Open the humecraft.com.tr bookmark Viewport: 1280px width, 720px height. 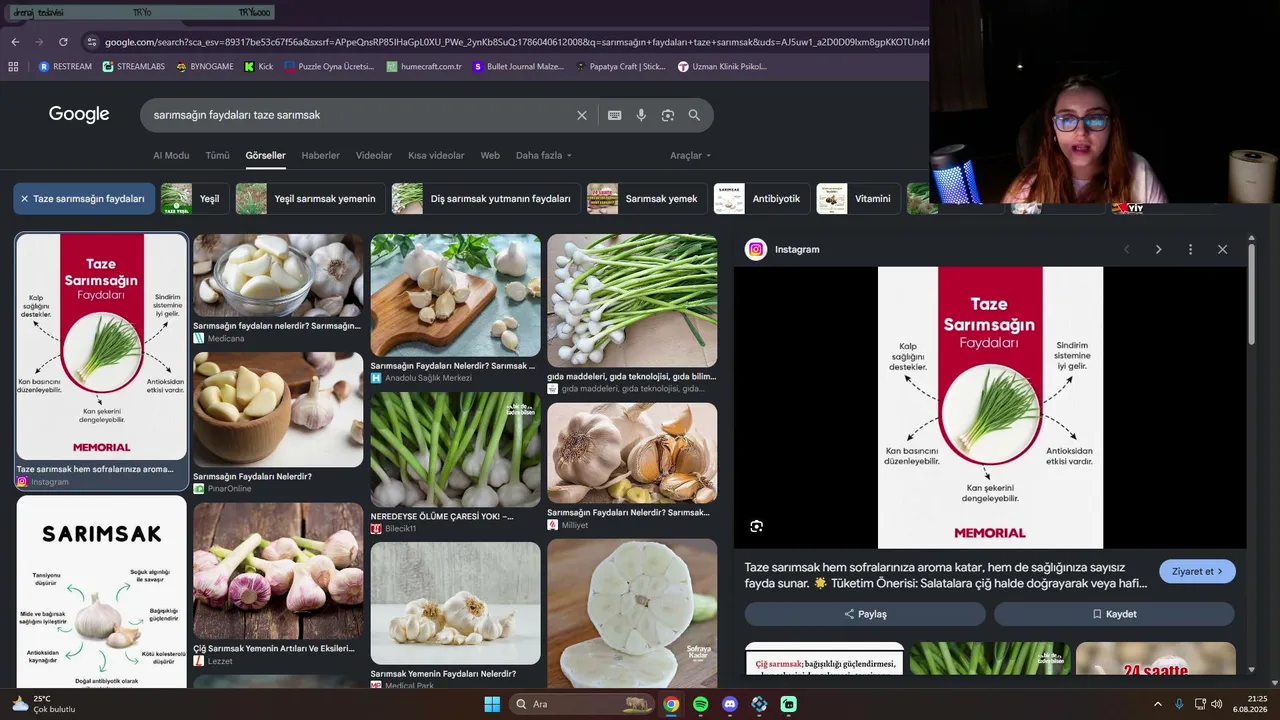pos(424,67)
